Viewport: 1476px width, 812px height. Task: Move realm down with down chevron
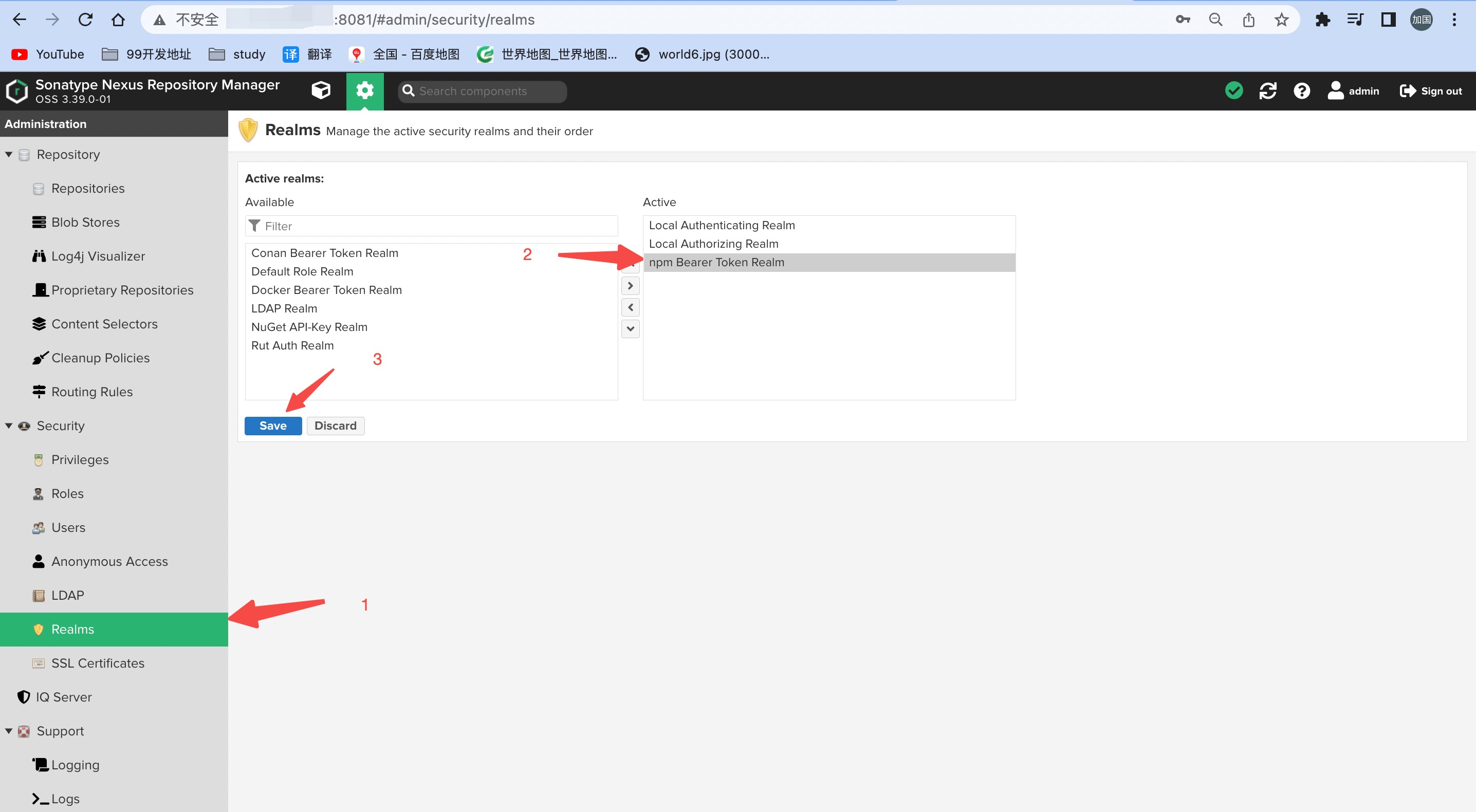[630, 329]
